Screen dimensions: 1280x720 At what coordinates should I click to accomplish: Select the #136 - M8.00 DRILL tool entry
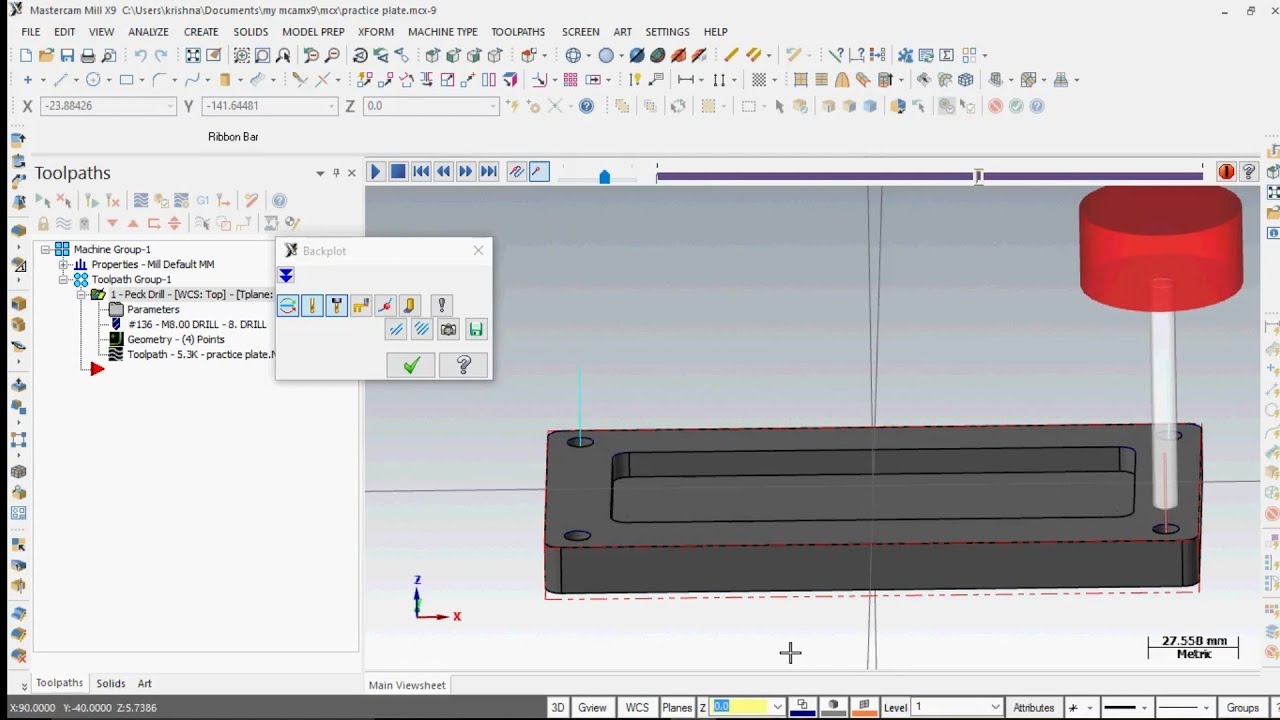tap(197, 325)
